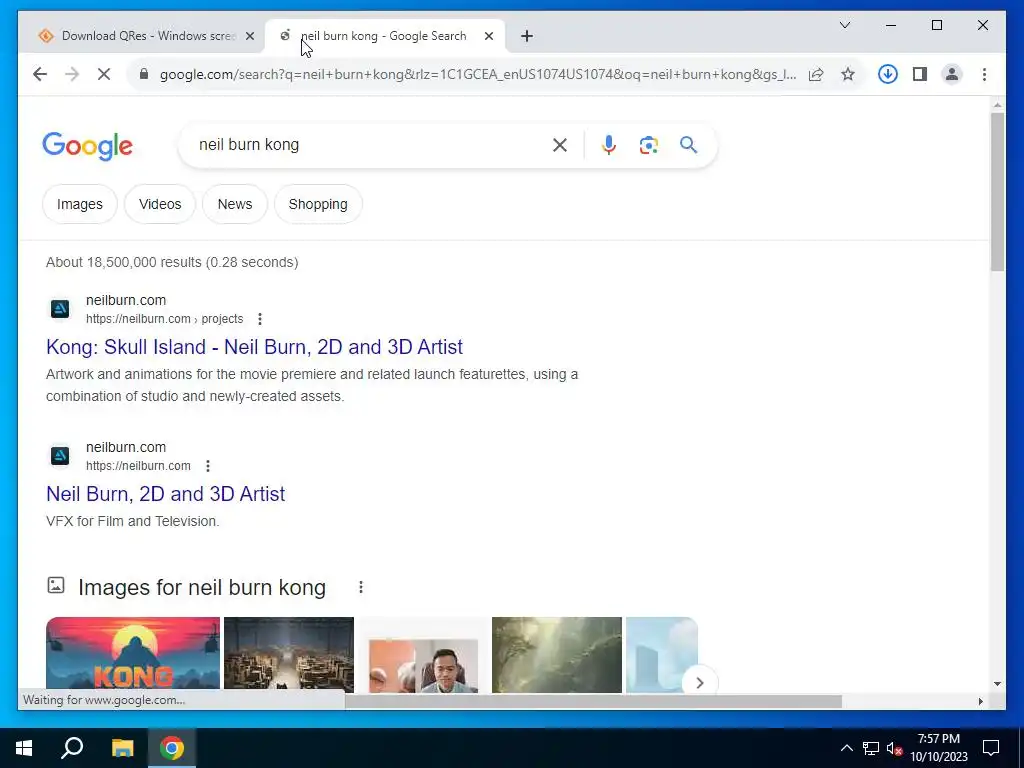This screenshot has height=768, width=1024.
Task: Open the misty jungle image thumbnail
Action: click(x=557, y=654)
